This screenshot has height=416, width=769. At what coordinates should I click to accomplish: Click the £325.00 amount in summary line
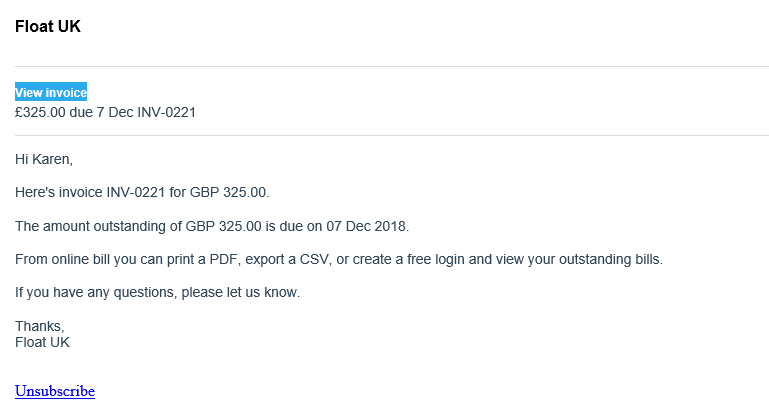coord(40,112)
